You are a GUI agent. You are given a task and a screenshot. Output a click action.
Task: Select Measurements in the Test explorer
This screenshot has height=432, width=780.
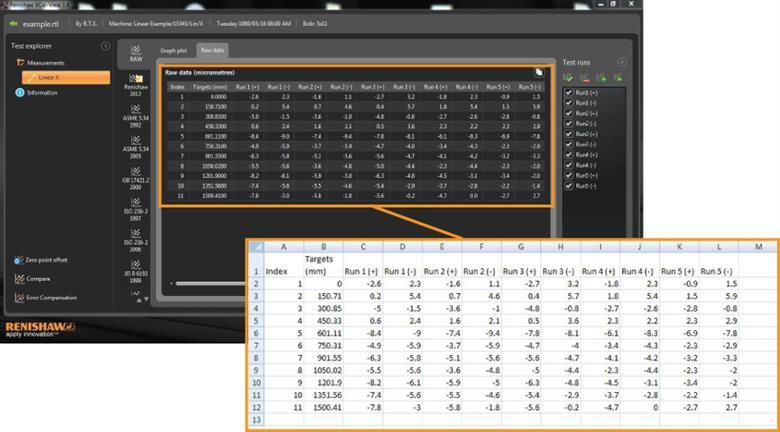(40, 63)
